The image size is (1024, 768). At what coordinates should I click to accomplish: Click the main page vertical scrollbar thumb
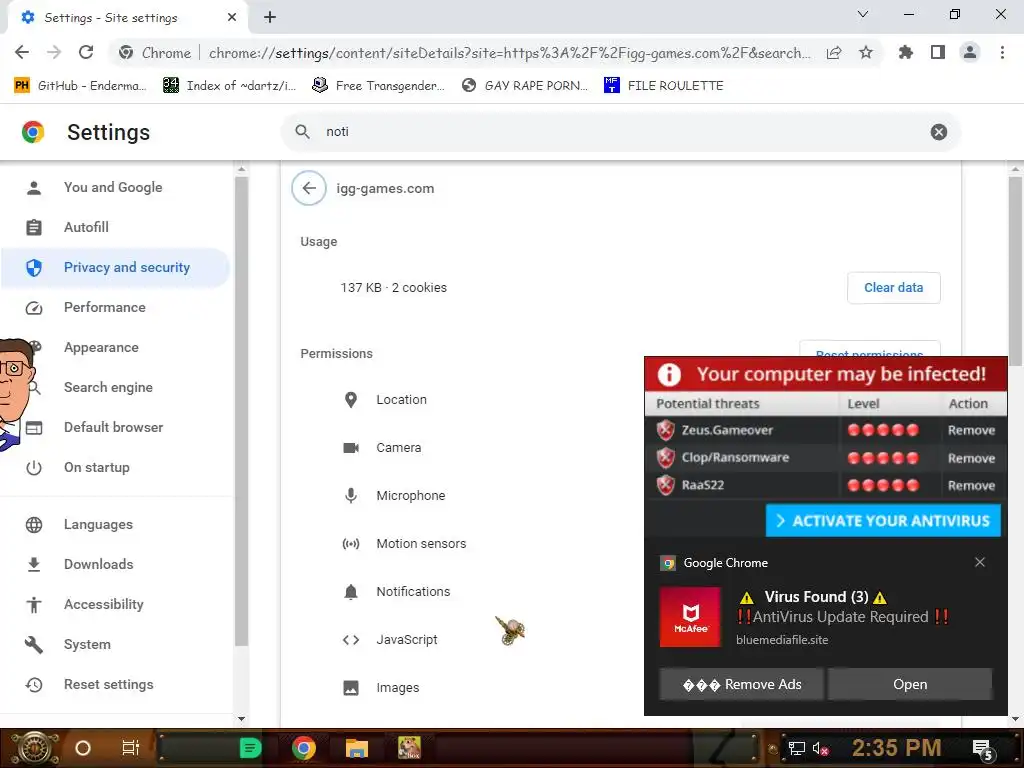coord(1016,271)
